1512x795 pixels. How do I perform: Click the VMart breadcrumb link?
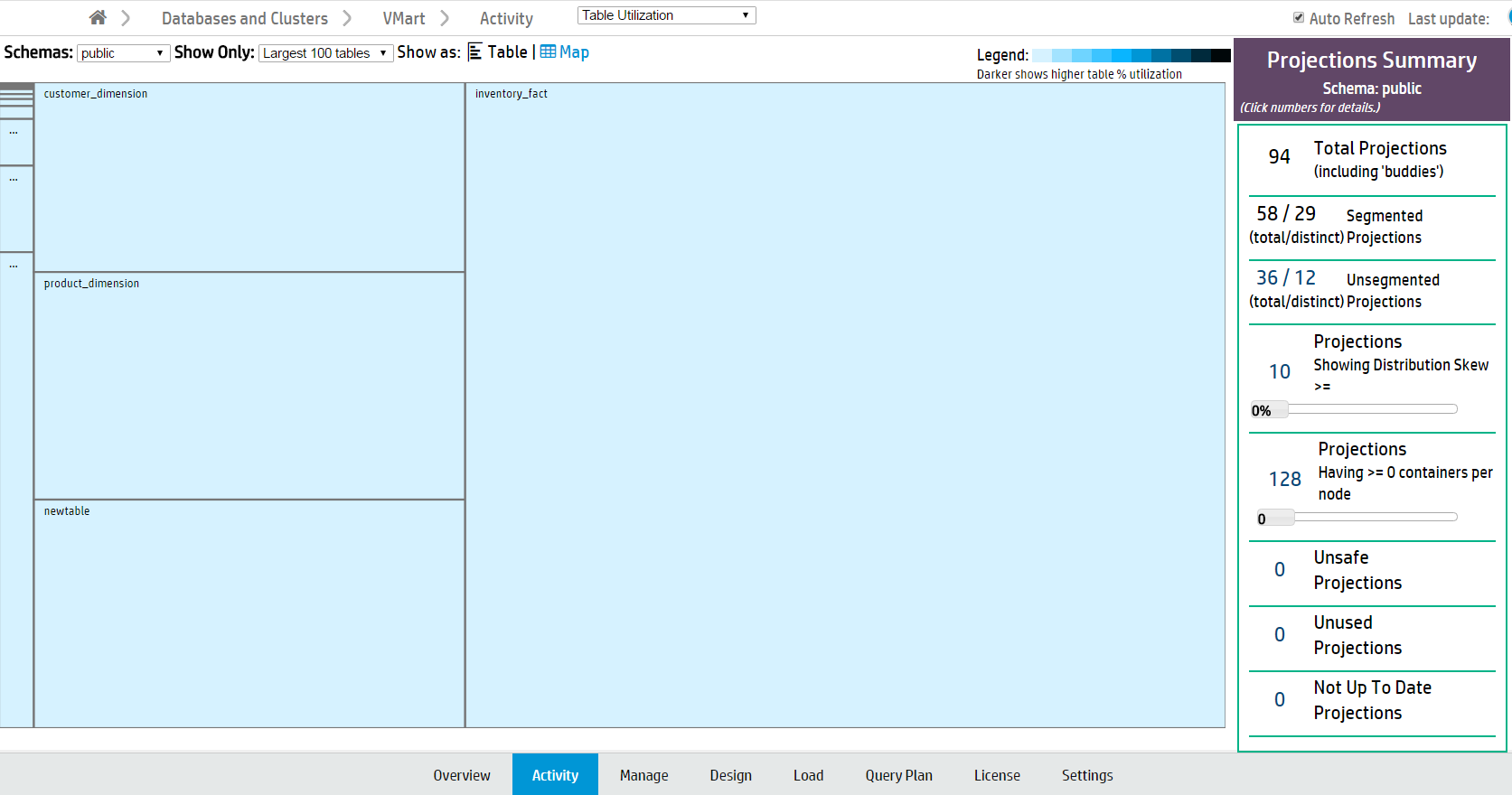[404, 18]
